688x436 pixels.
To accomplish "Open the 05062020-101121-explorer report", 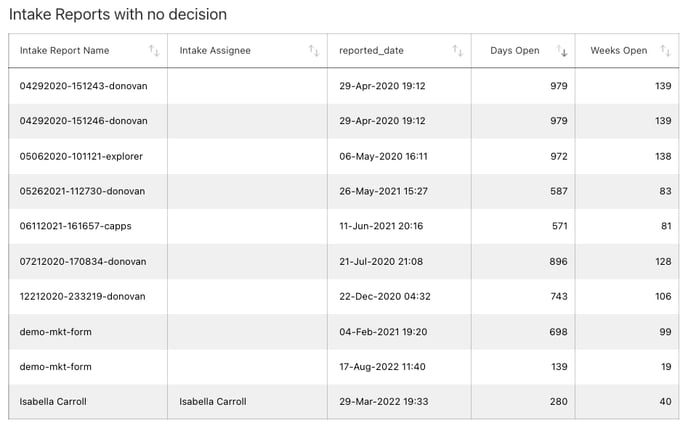I will click(83, 156).
